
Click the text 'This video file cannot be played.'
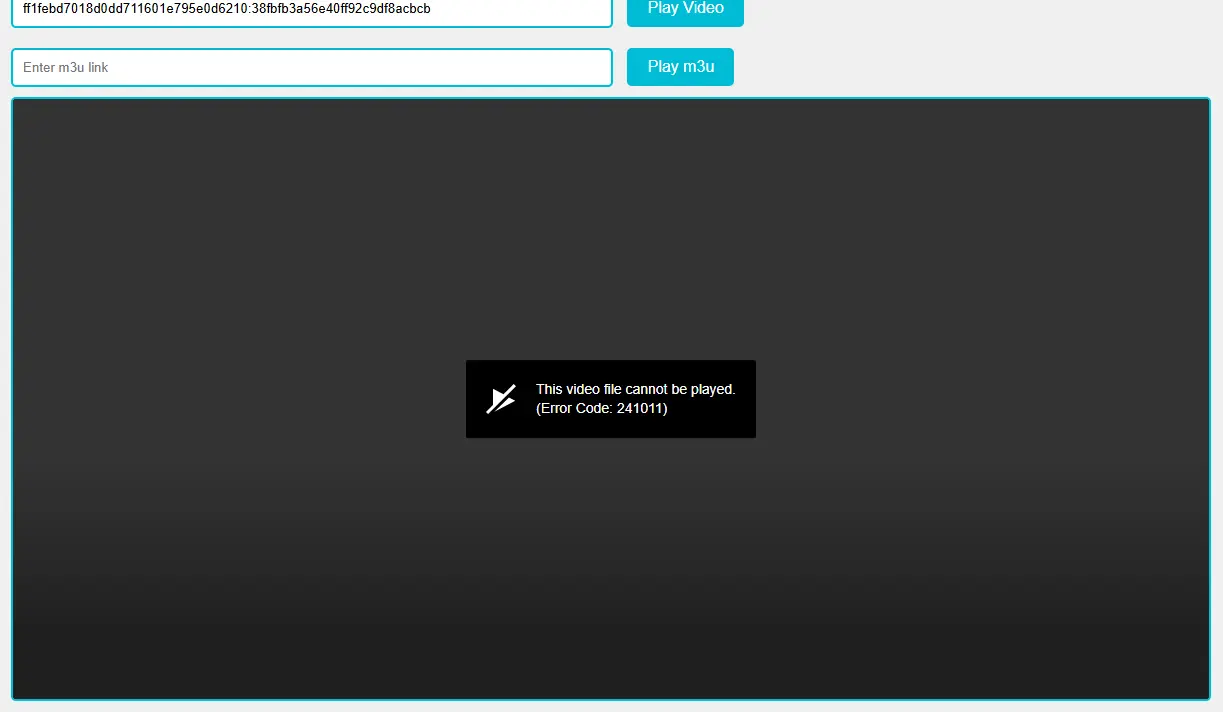pos(636,389)
